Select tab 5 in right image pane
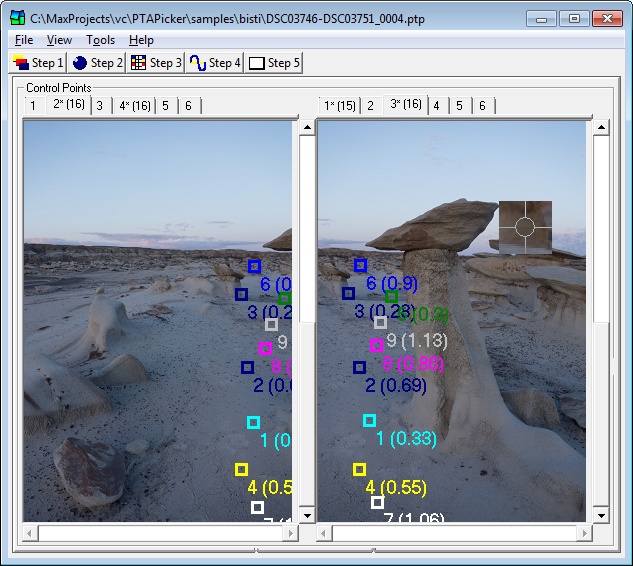 (459, 106)
